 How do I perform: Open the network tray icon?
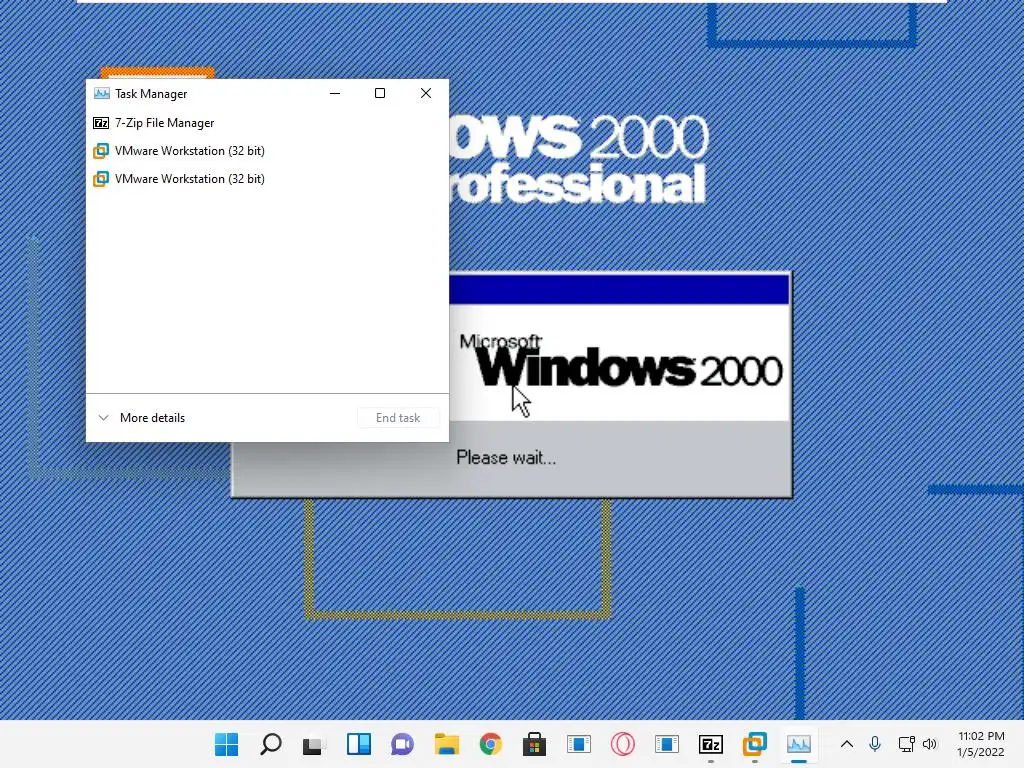[x=906, y=744]
